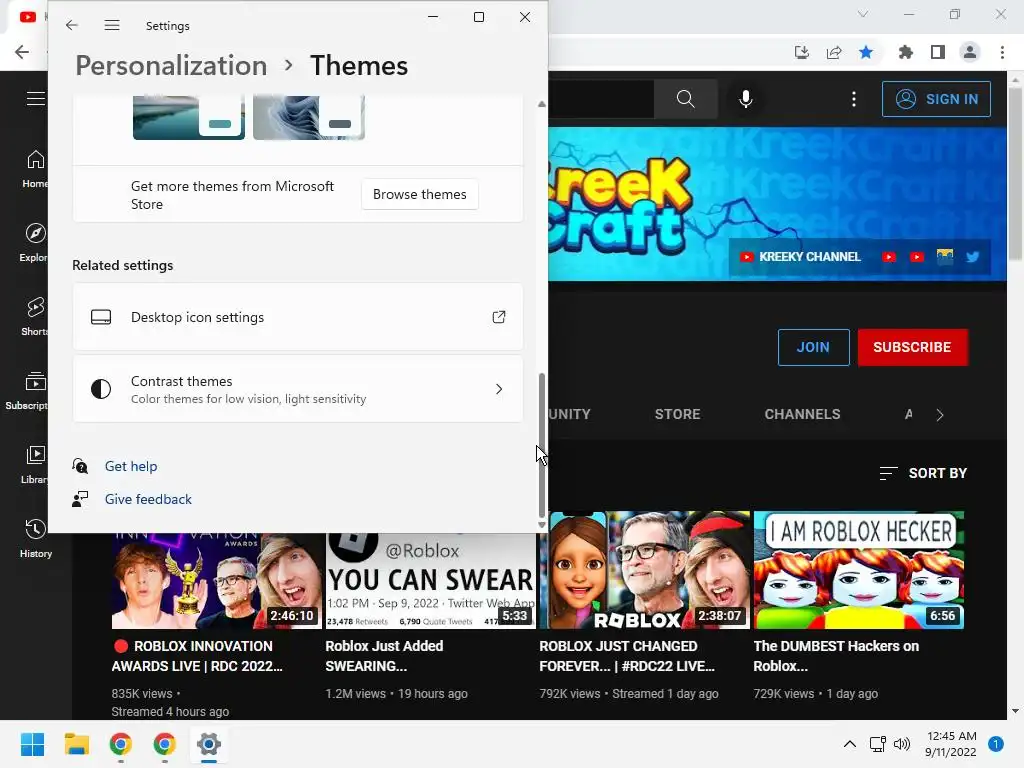This screenshot has width=1024, height=768.
Task: Open YouTube Subscriptions in sidebar
Action: coord(27,390)
